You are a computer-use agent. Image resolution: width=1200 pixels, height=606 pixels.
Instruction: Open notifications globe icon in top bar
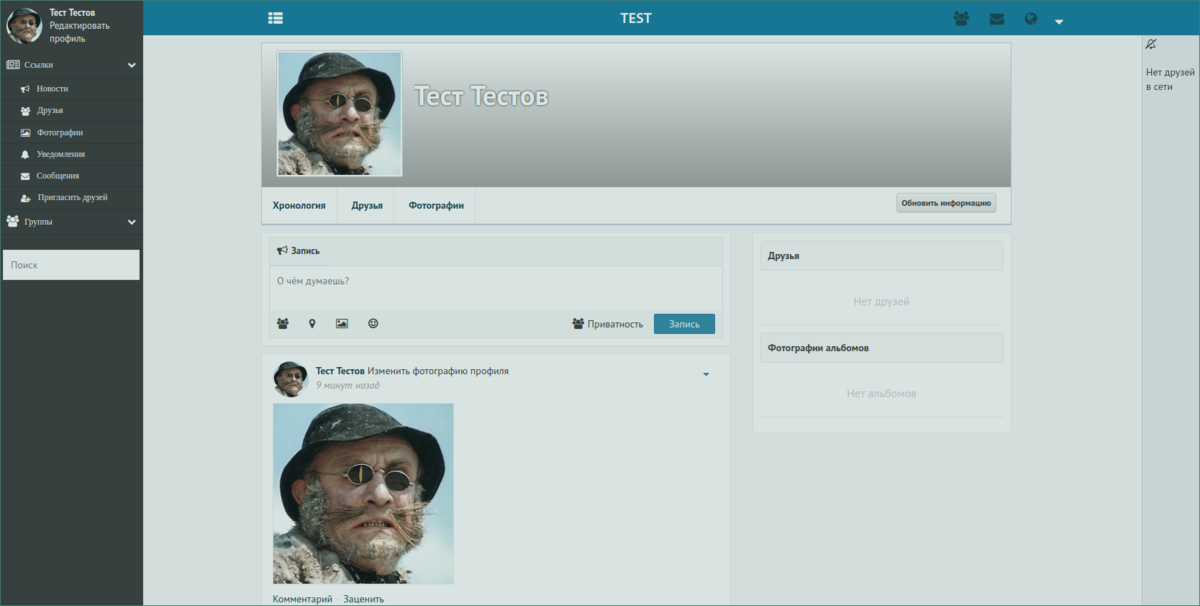pyautogui.click(x=1031, y=19)
